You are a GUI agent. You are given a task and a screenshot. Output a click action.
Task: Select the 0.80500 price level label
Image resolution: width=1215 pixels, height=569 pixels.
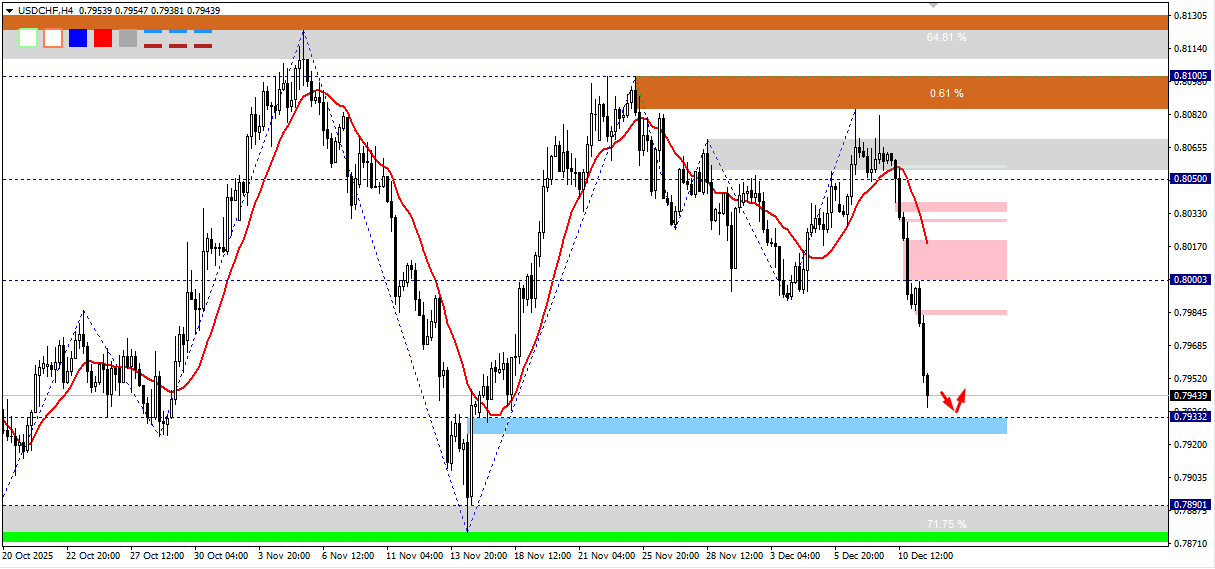(x=1190, y=179)
